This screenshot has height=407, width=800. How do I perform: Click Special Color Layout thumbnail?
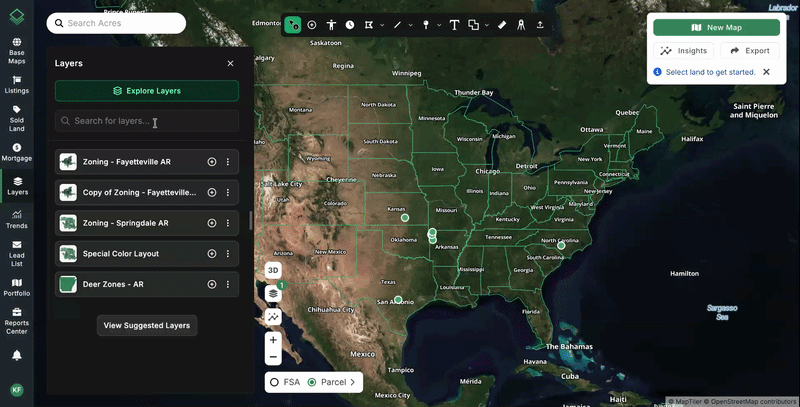(x=68, y=253)
